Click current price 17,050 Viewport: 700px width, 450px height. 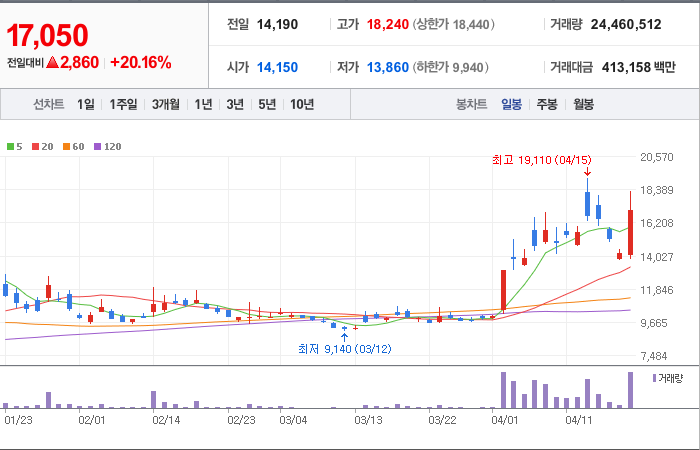click(x=47, y=36)
